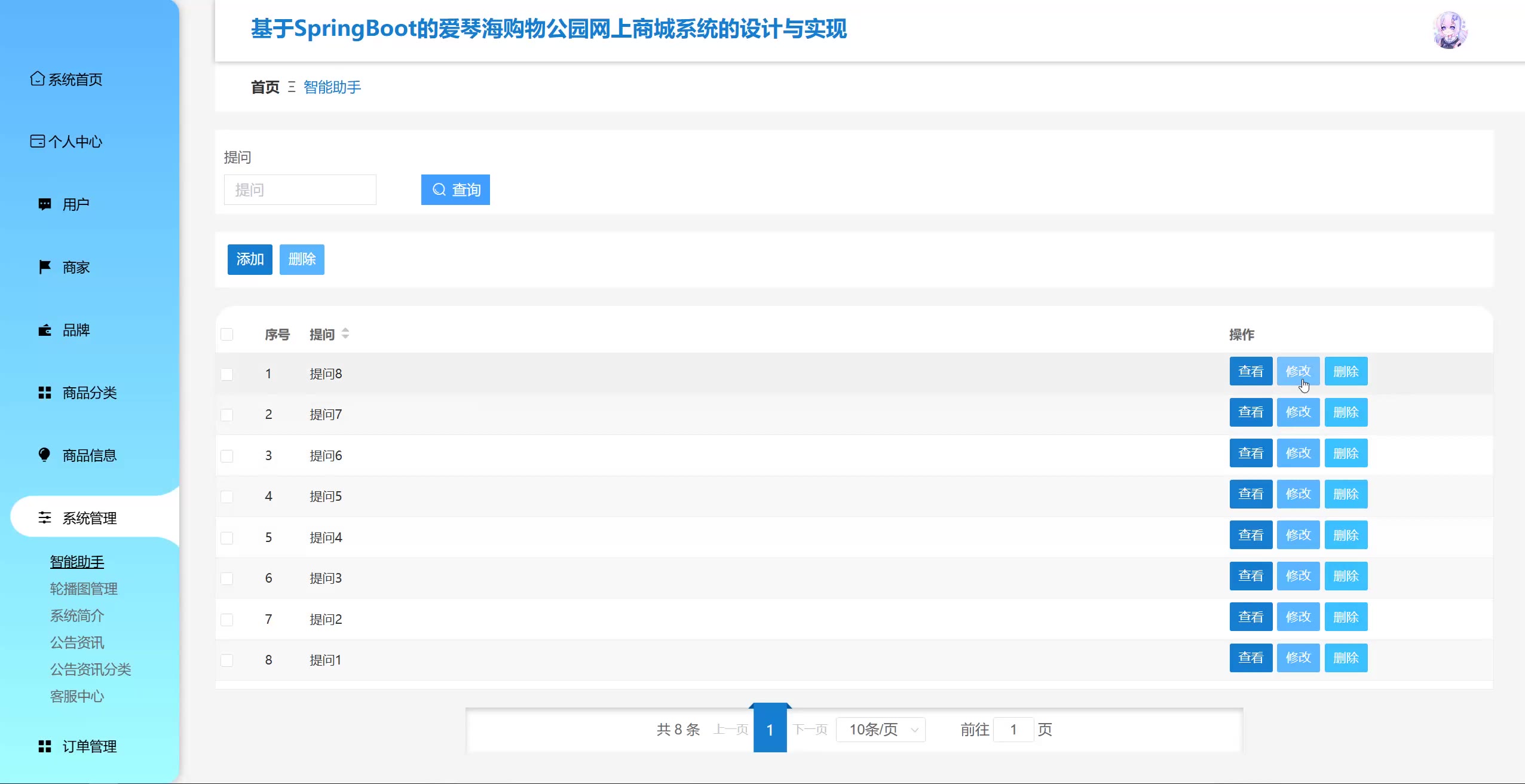Click 查看 for the 提问3 row
Viewport: 1525px width, 784px height.
pyautogui.click(x=1251, y=576)
